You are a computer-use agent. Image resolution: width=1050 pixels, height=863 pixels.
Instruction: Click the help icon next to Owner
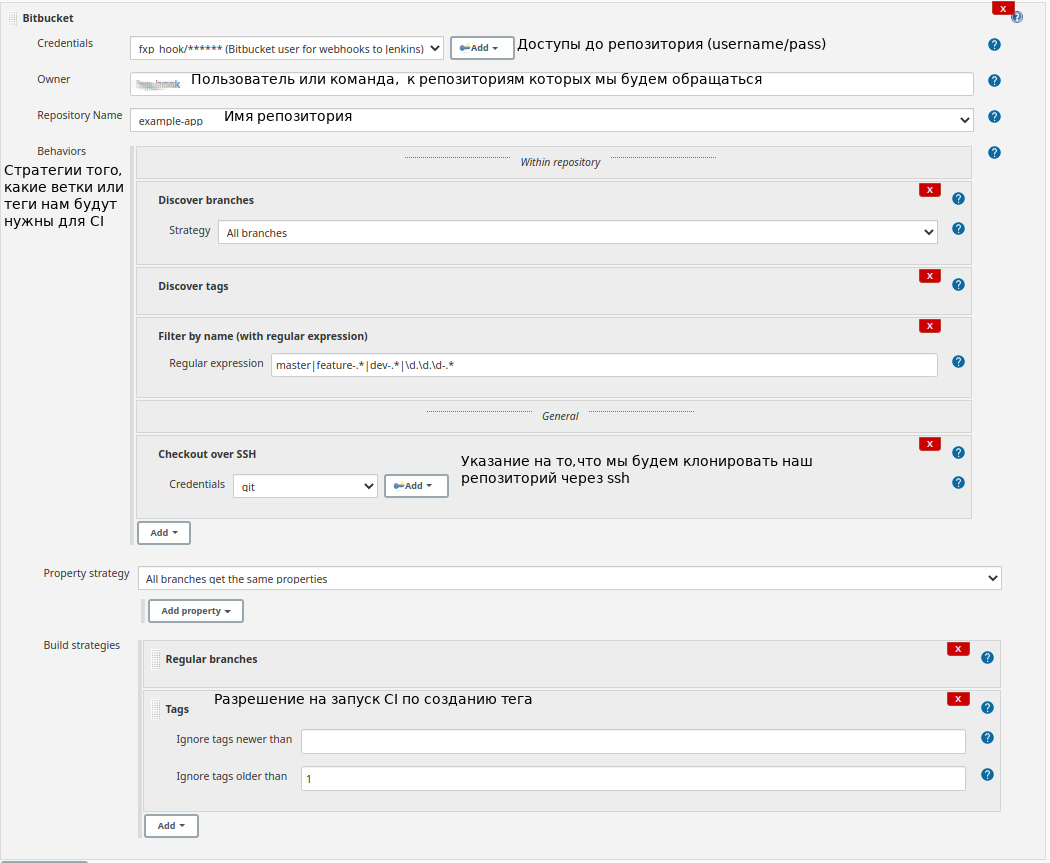click(x=994, y=80)
